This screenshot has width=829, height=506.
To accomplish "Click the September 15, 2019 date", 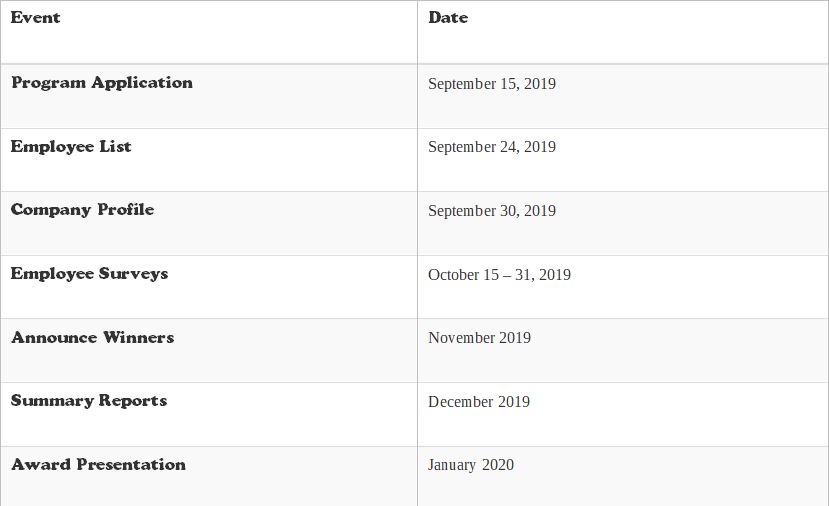I will pyautogui.click(x=492, y=84).
